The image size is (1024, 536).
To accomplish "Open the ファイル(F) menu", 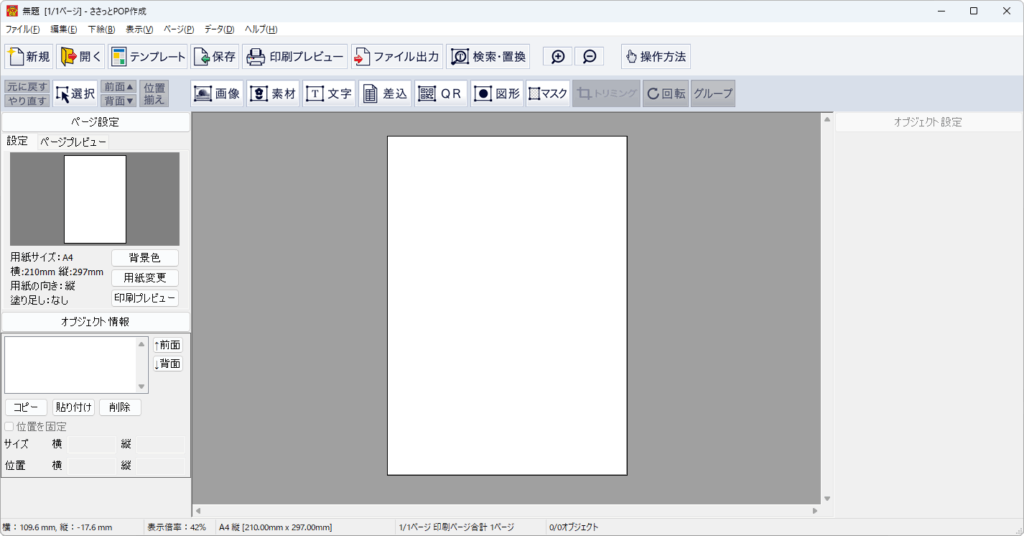I will tap(22, 29).
